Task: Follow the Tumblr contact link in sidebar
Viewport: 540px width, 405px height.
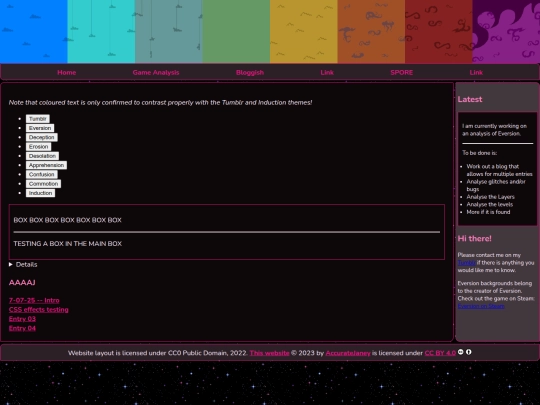Action: tap(466, 263)
